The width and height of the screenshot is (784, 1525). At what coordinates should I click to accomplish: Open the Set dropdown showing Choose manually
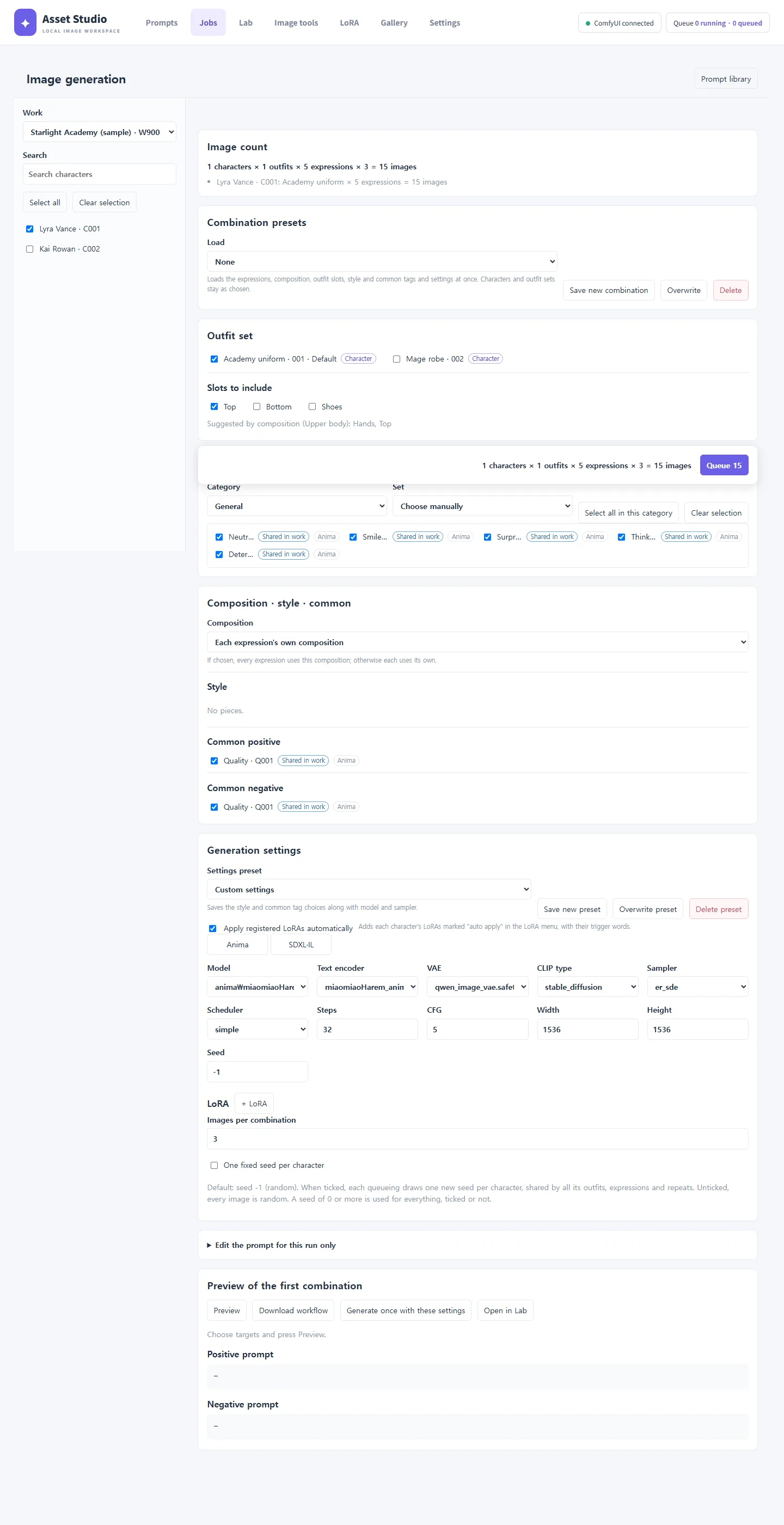pyautogui.click(x=482, y=506)
